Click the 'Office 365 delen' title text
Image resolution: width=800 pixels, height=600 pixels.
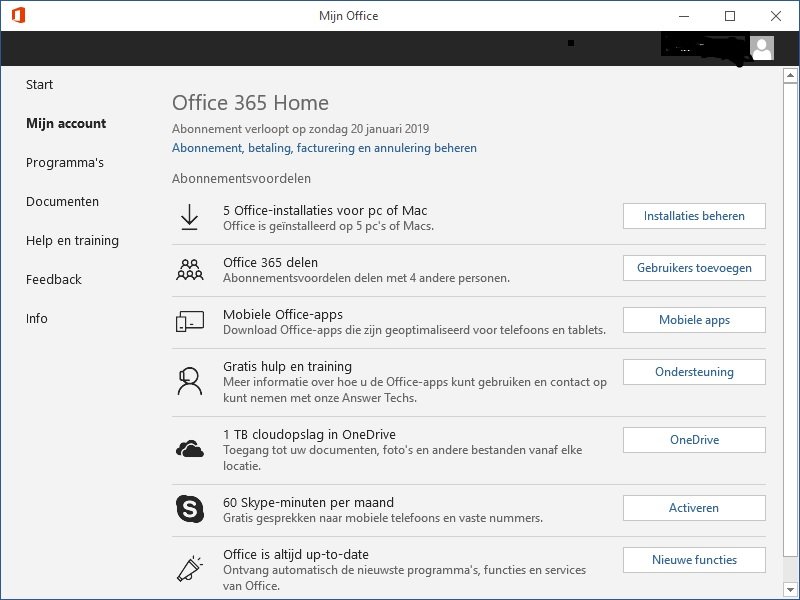[270, 262]
